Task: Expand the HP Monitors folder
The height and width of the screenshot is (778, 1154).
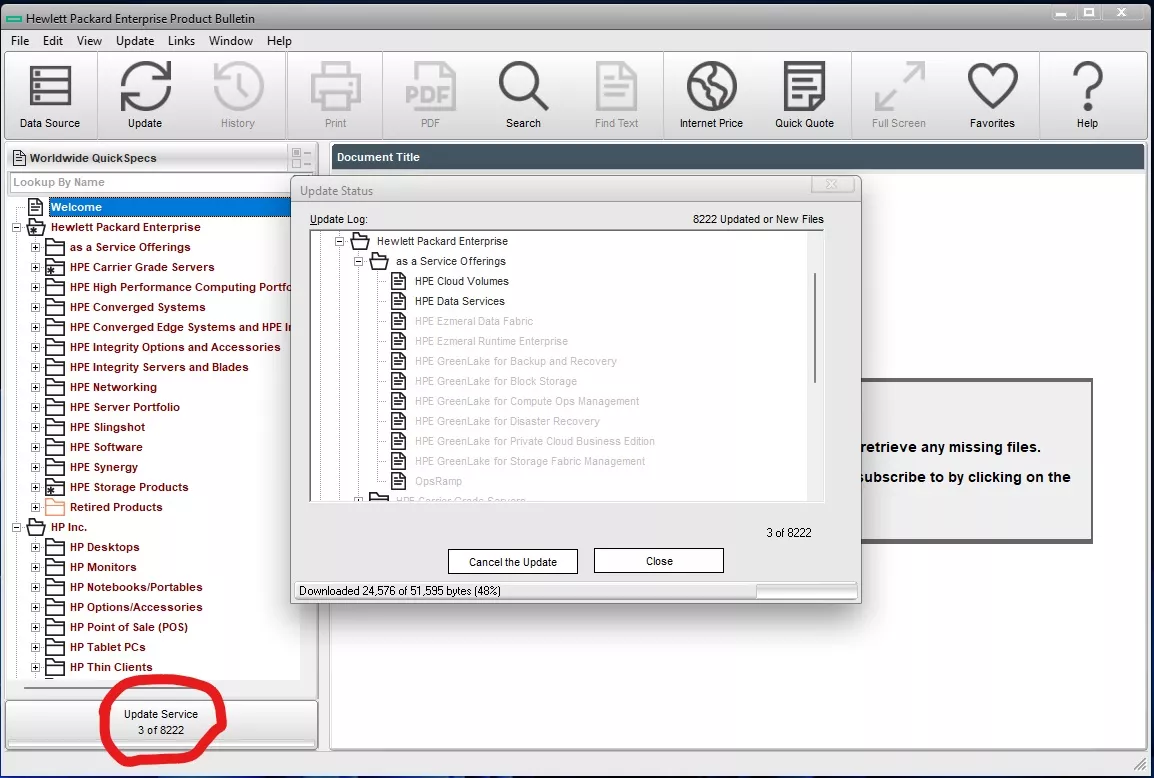Action: (x=35, y=567)
